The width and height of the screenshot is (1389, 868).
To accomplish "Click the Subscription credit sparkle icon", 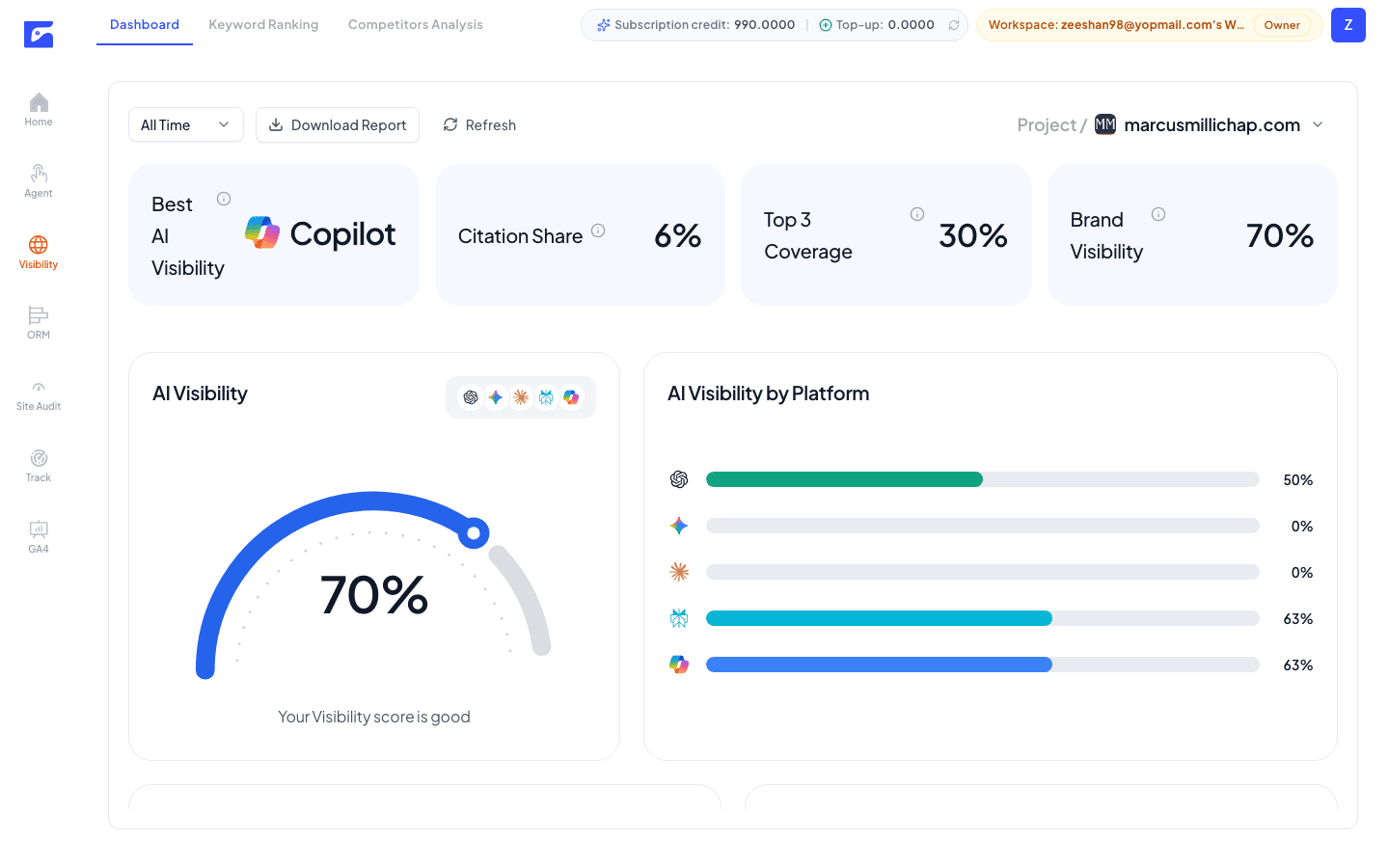I will tap(604, 25).
